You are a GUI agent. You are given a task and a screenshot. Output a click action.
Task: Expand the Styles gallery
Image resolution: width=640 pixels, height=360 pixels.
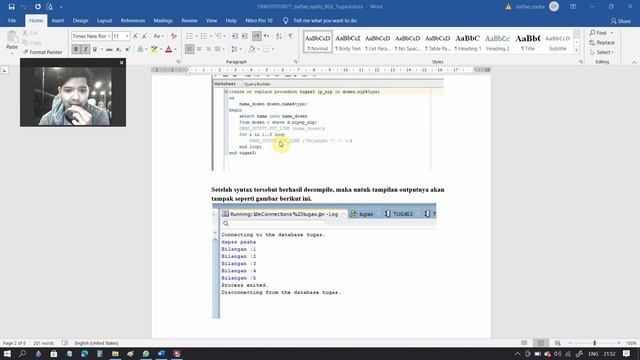click(x=576, y=50)
